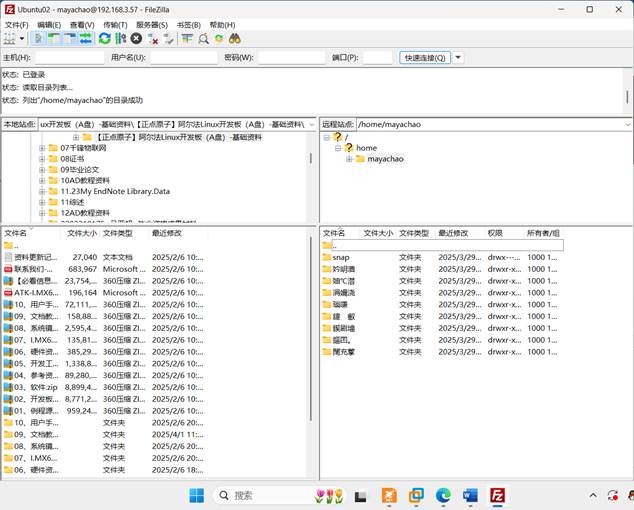Disconnect from the current server
634x510 pixels.
tap(153, 39)
